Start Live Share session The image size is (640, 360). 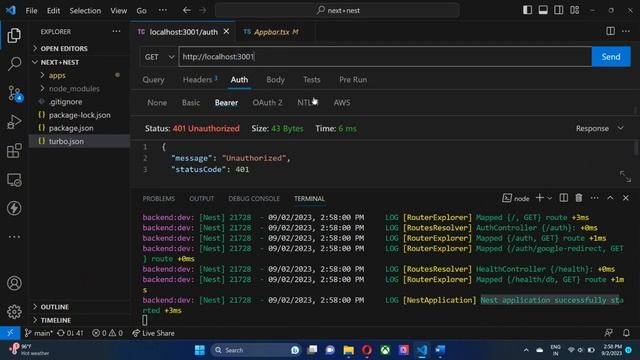point(153,333)
